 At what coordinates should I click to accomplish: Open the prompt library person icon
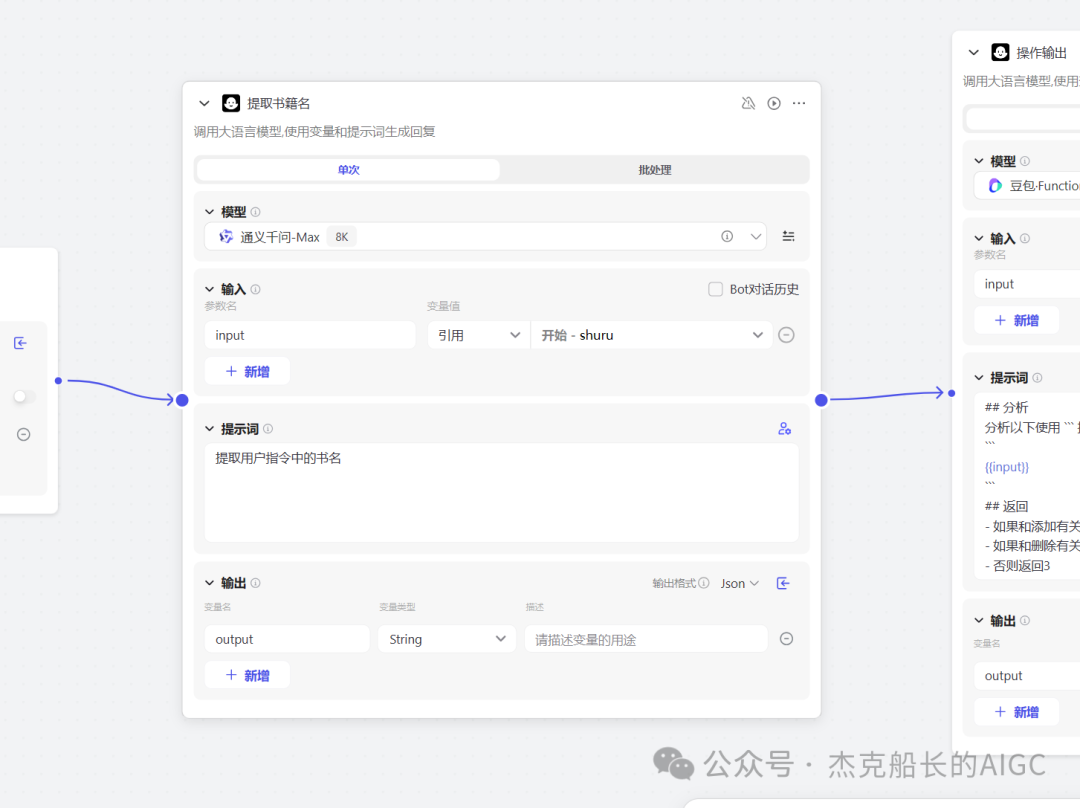pyautogui.click(x=784, y=428)
